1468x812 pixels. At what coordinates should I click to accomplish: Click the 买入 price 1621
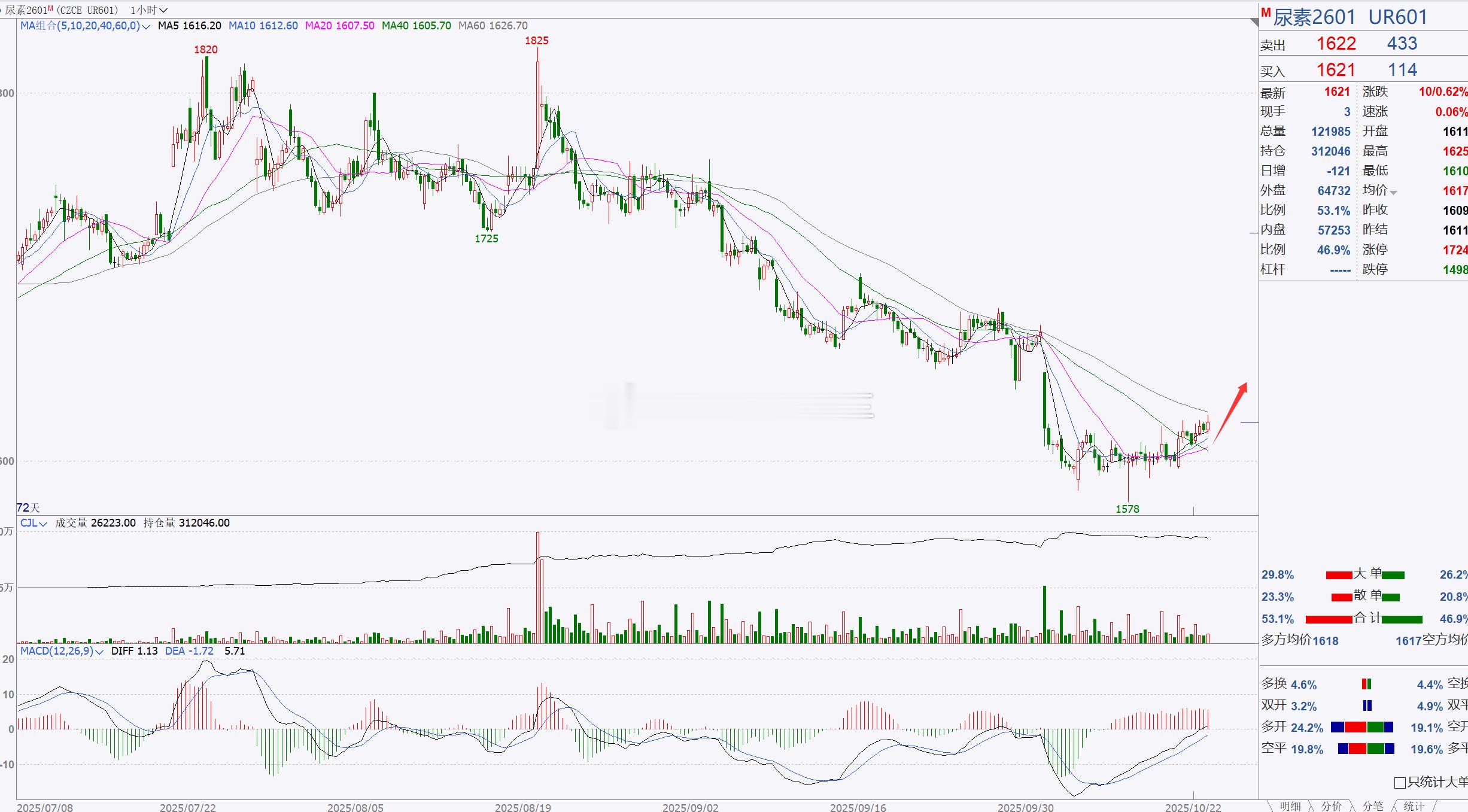pyautogui.click(x=1336, y=70)
